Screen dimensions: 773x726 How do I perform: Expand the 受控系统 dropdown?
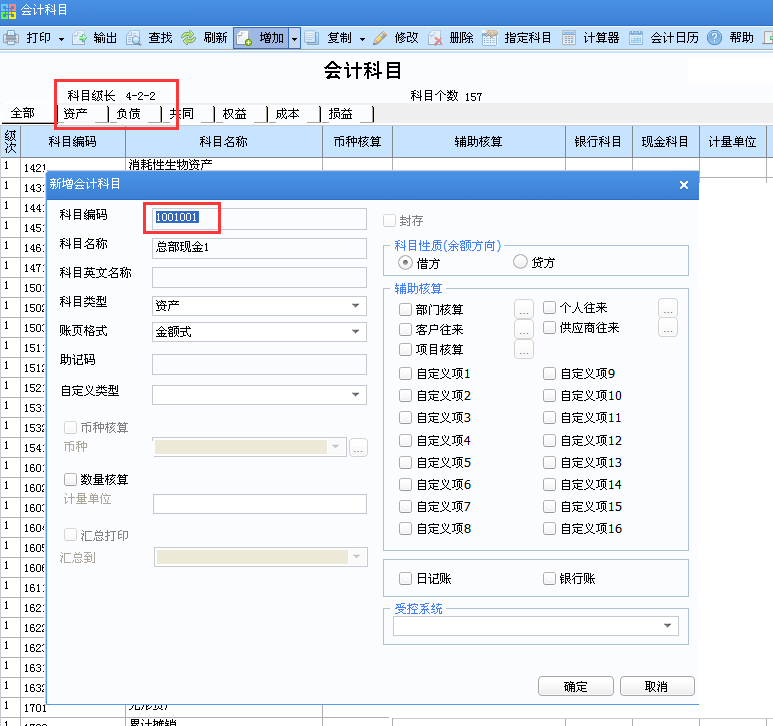(668, 626)
